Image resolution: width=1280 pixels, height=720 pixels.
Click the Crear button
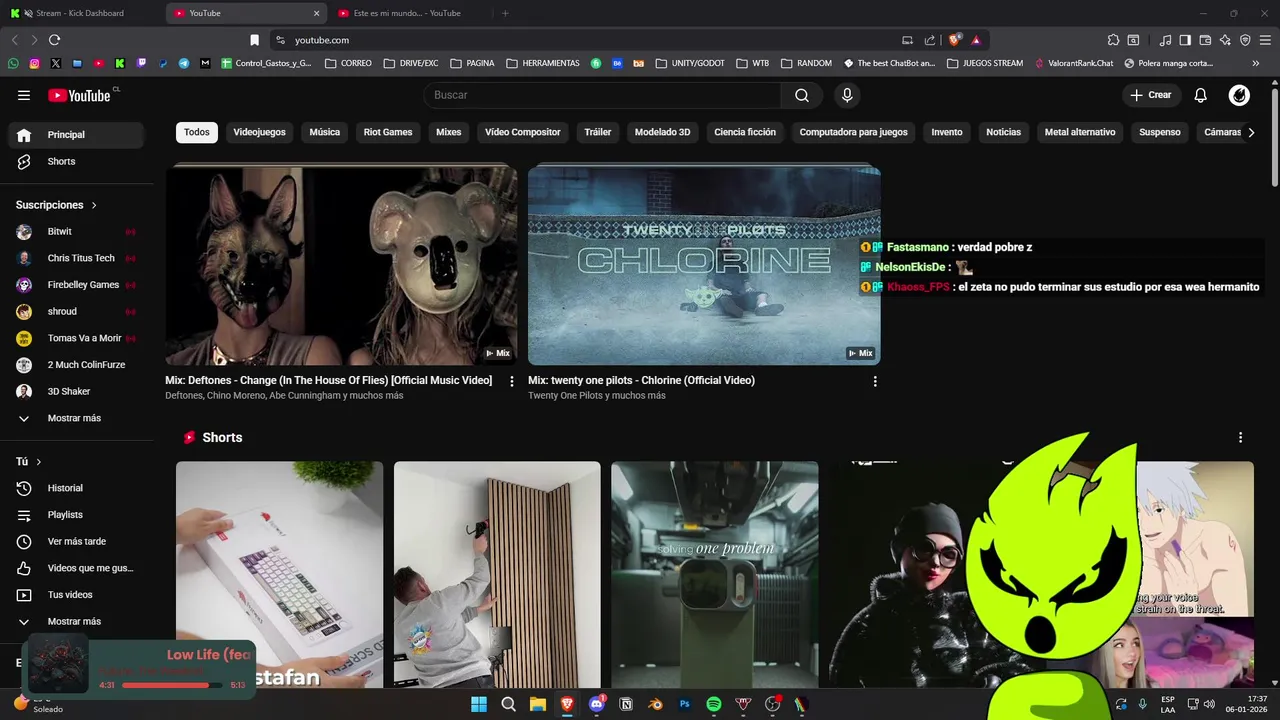(1150, 95)
